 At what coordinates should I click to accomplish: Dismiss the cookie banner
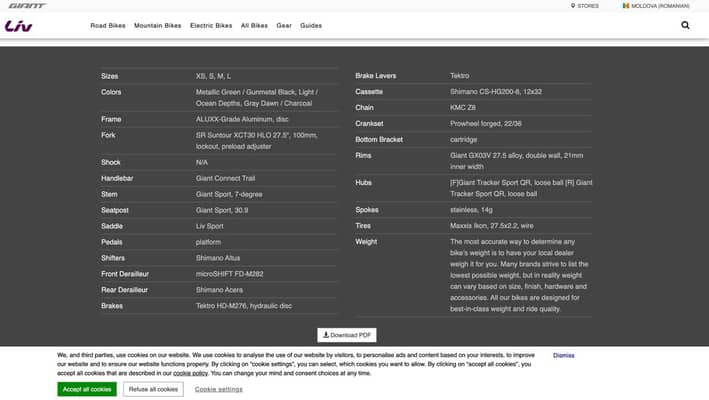pos(563,355)
